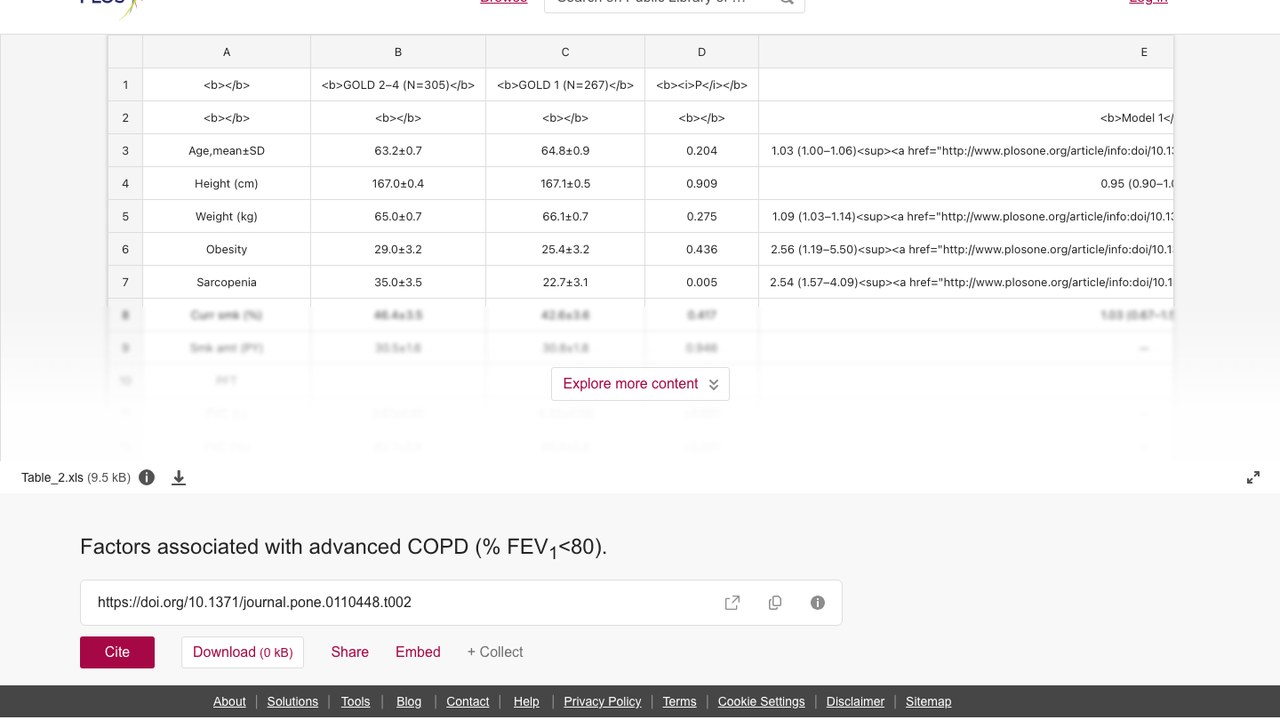Open the Blog footer link
Viewport: 1280px width, 720px height.
click(x=409, y=701)
